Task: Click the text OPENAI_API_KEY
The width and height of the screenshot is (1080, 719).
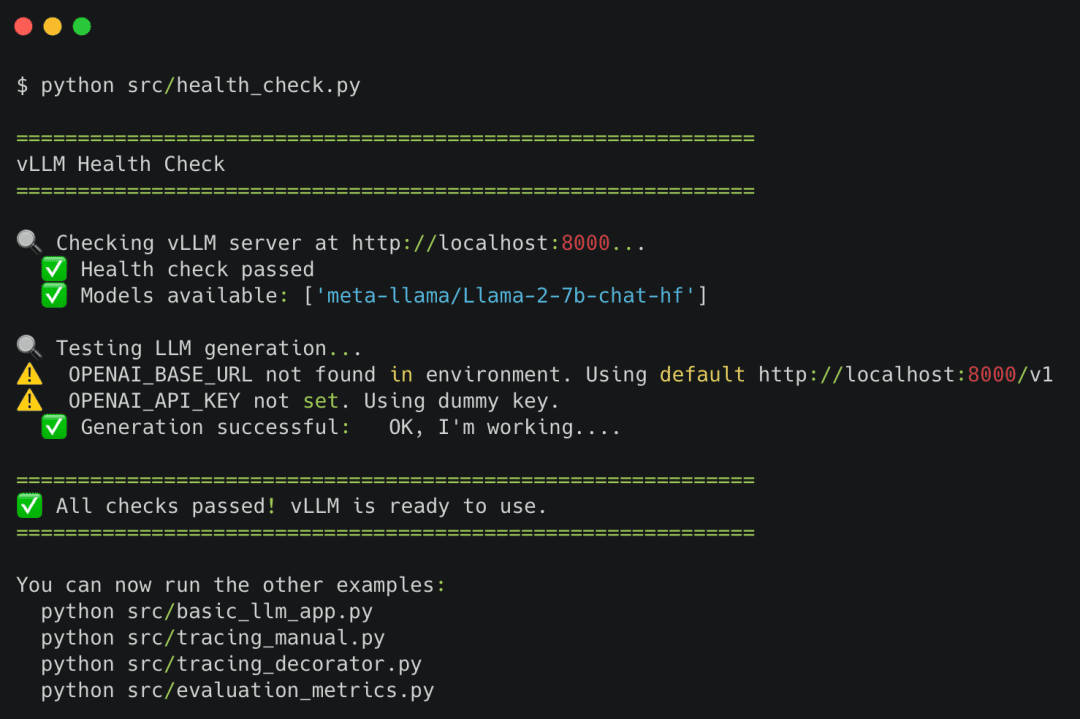Action: [x=154, y=401]
